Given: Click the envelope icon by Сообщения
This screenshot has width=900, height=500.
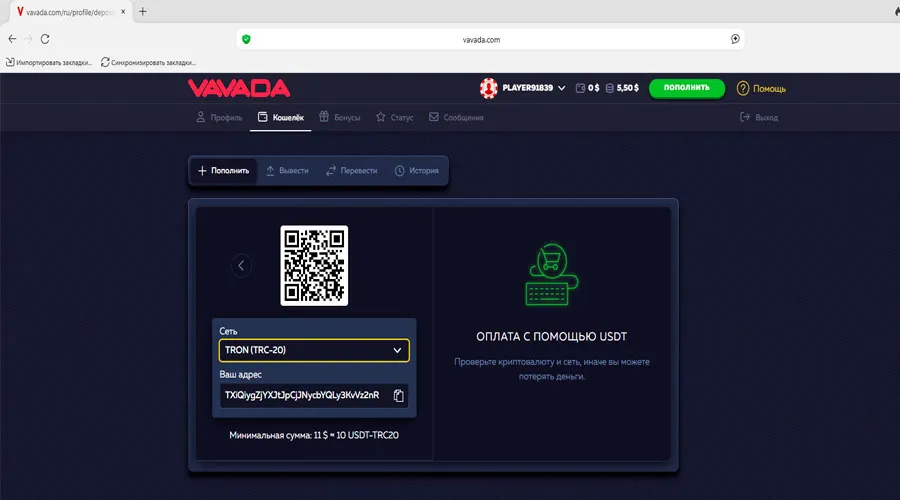Looking at the screenshot, I should (x=434, y=117).
